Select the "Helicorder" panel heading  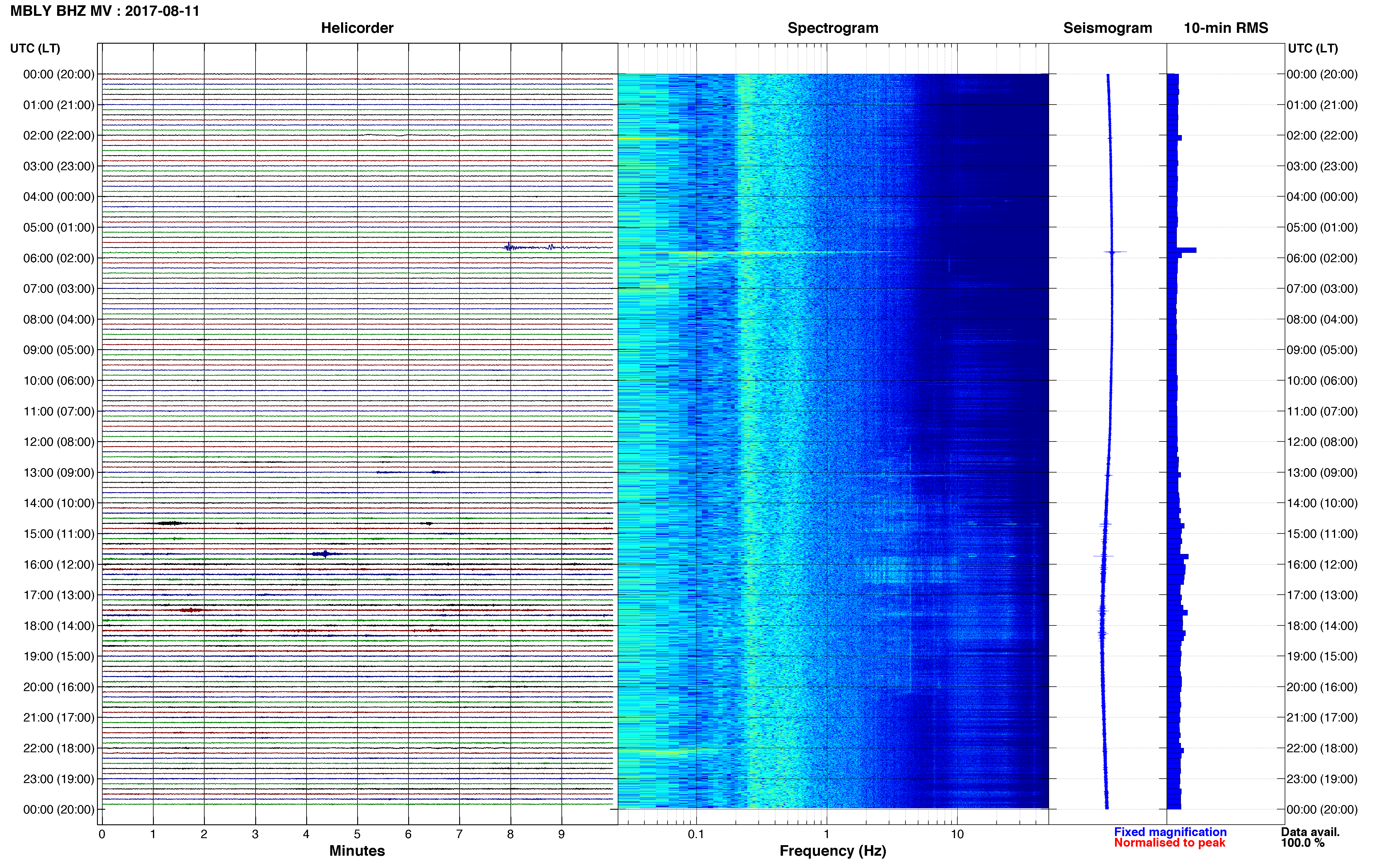(357, 28)
